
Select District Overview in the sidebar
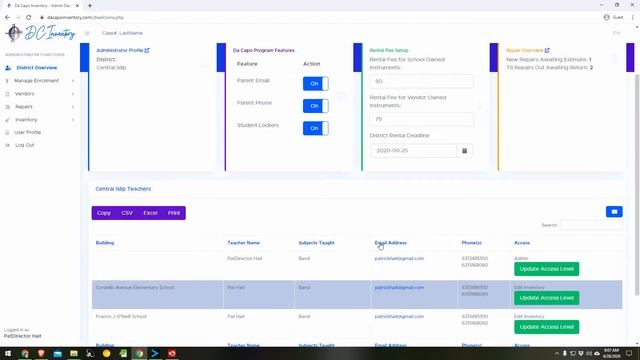point(37,68)
